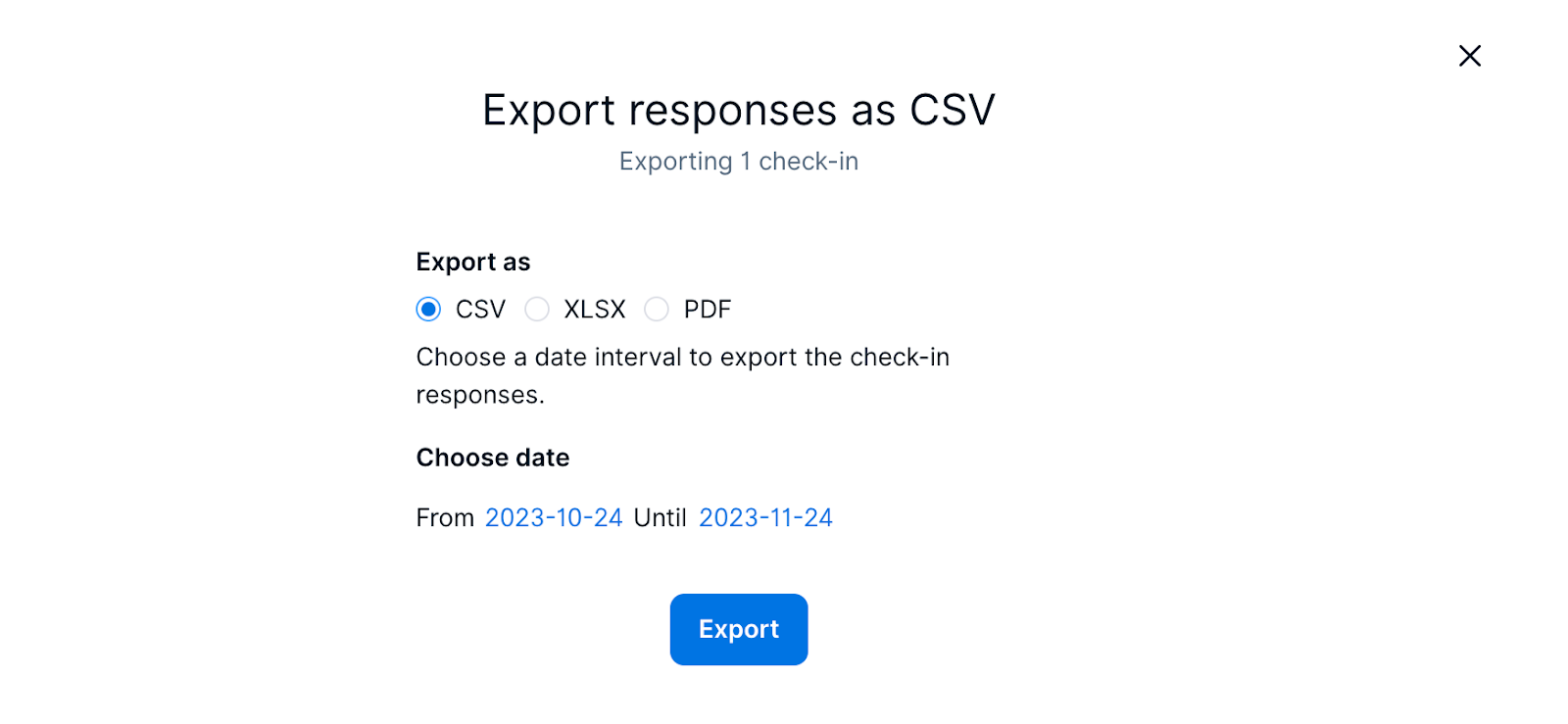Enable the XLSX radio option
The width and height of the screenshot is (1568, 724).
537,309
